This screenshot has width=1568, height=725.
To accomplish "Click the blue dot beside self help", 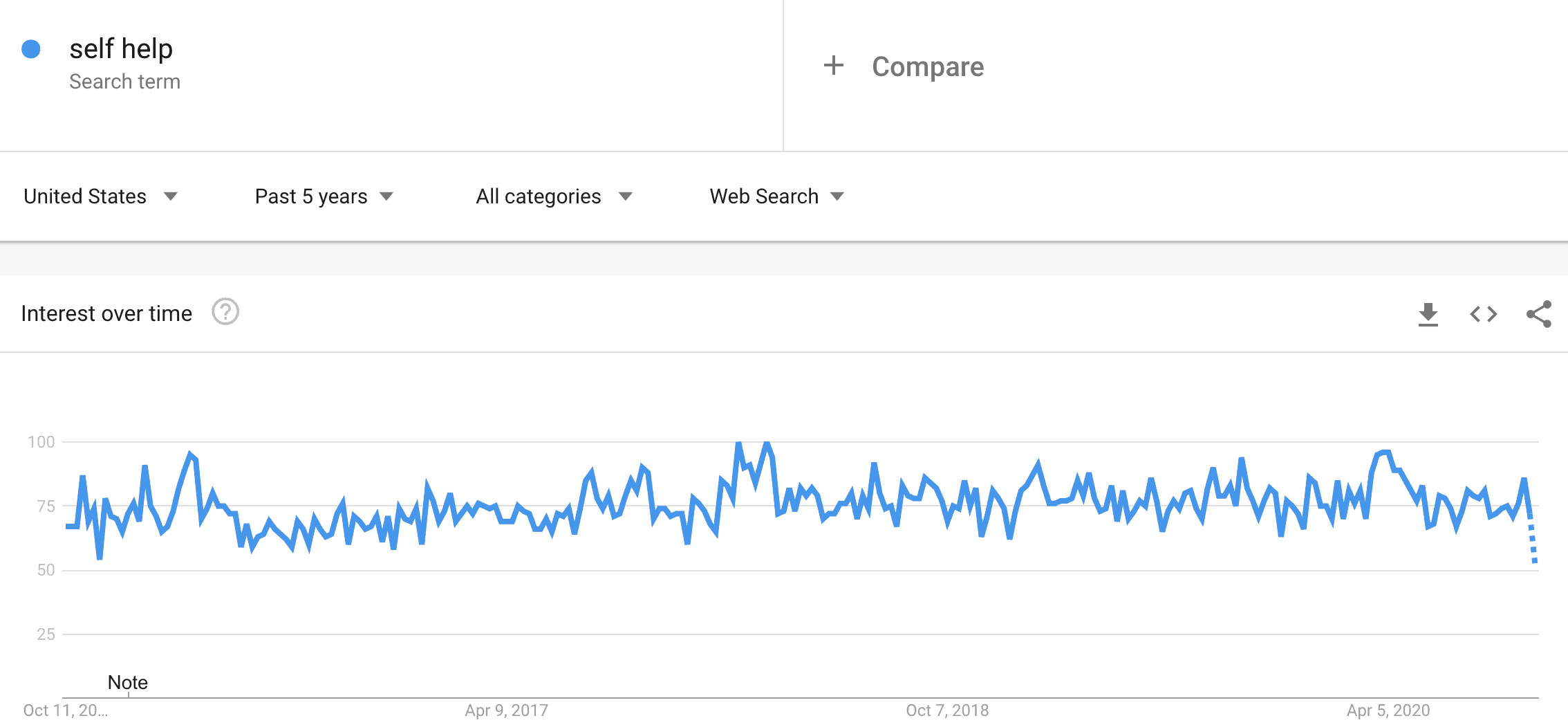I will click(x=31, y=49).
